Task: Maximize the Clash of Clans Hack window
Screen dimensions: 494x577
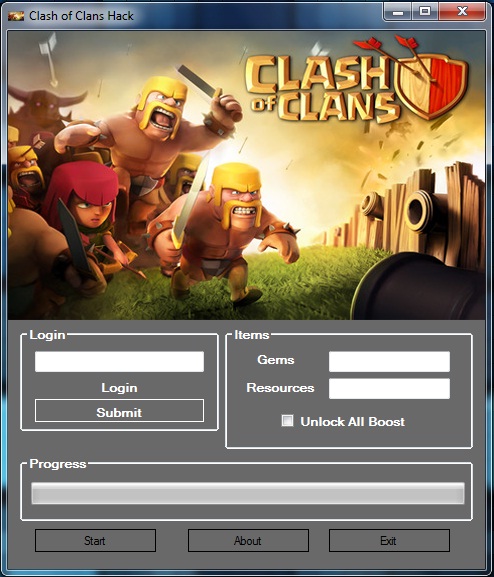Action: 425,12
